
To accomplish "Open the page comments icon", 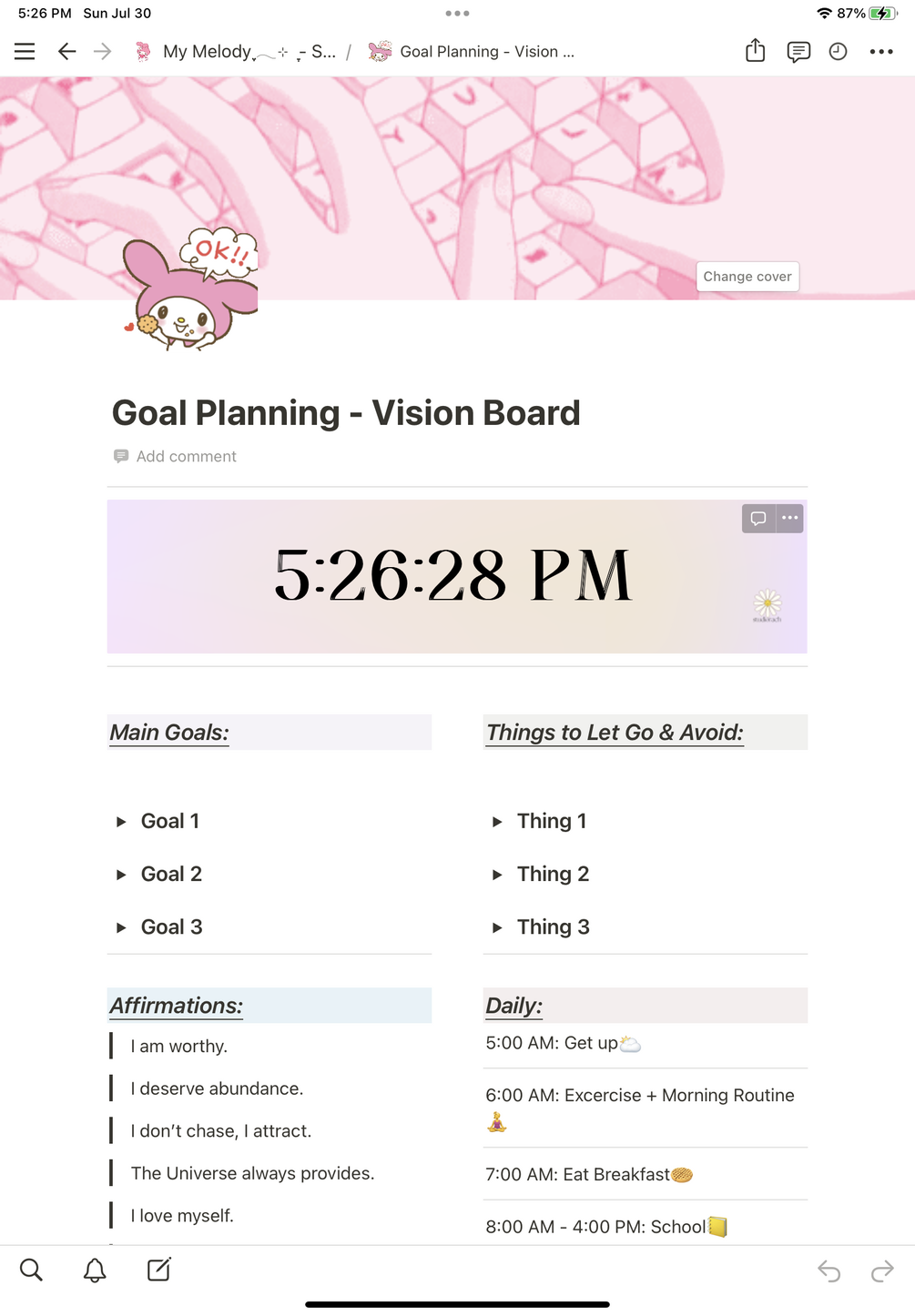I will coord(798,52).
